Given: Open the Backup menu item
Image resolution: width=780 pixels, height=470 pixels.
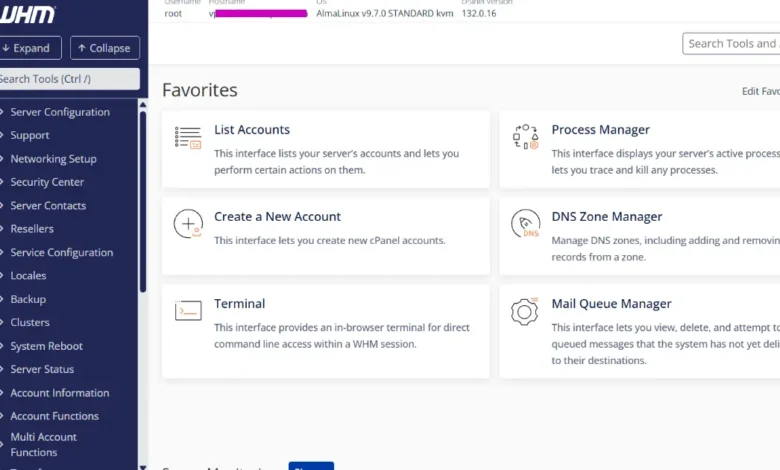Looking at the screenshot, I should [28, 299].
